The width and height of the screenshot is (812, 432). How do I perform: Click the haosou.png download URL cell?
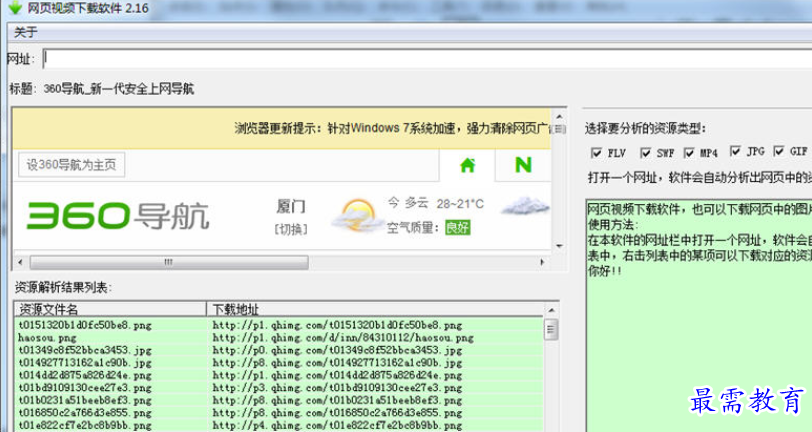click(x=343, y=338)
